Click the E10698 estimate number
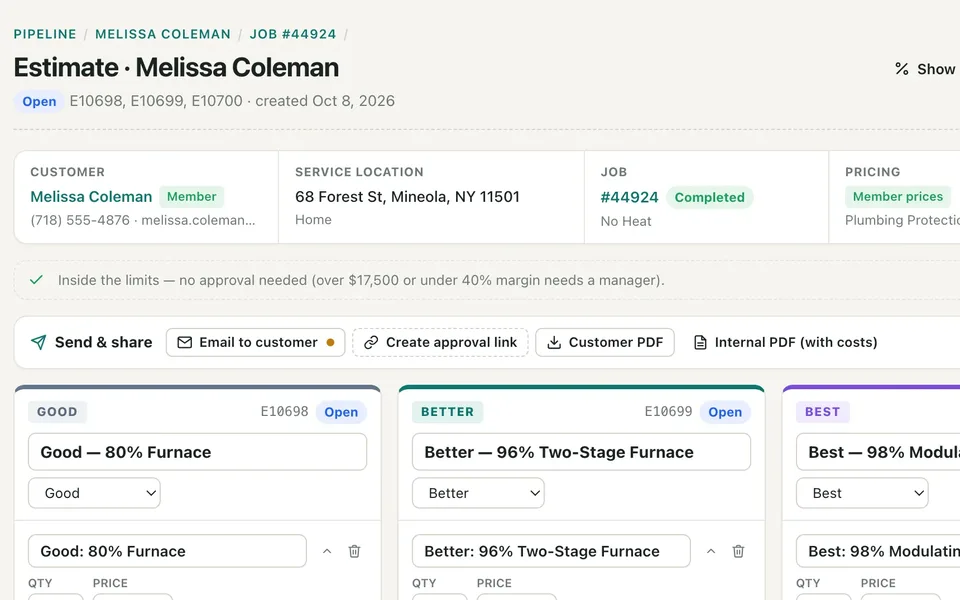960x600 pixels. [284, 411]
